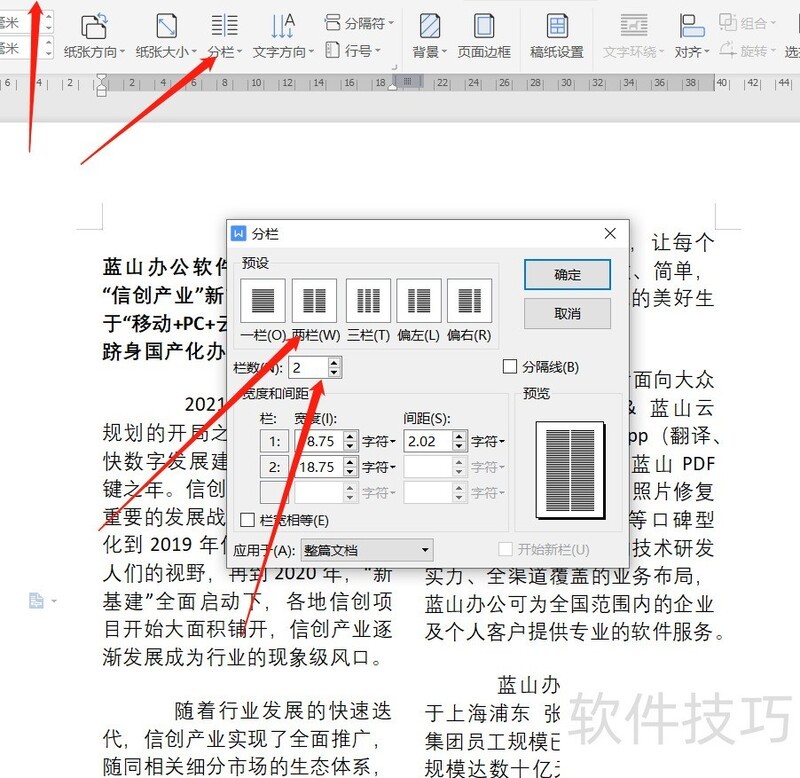Confirm with the 确定 button

(x=567, y=274)
